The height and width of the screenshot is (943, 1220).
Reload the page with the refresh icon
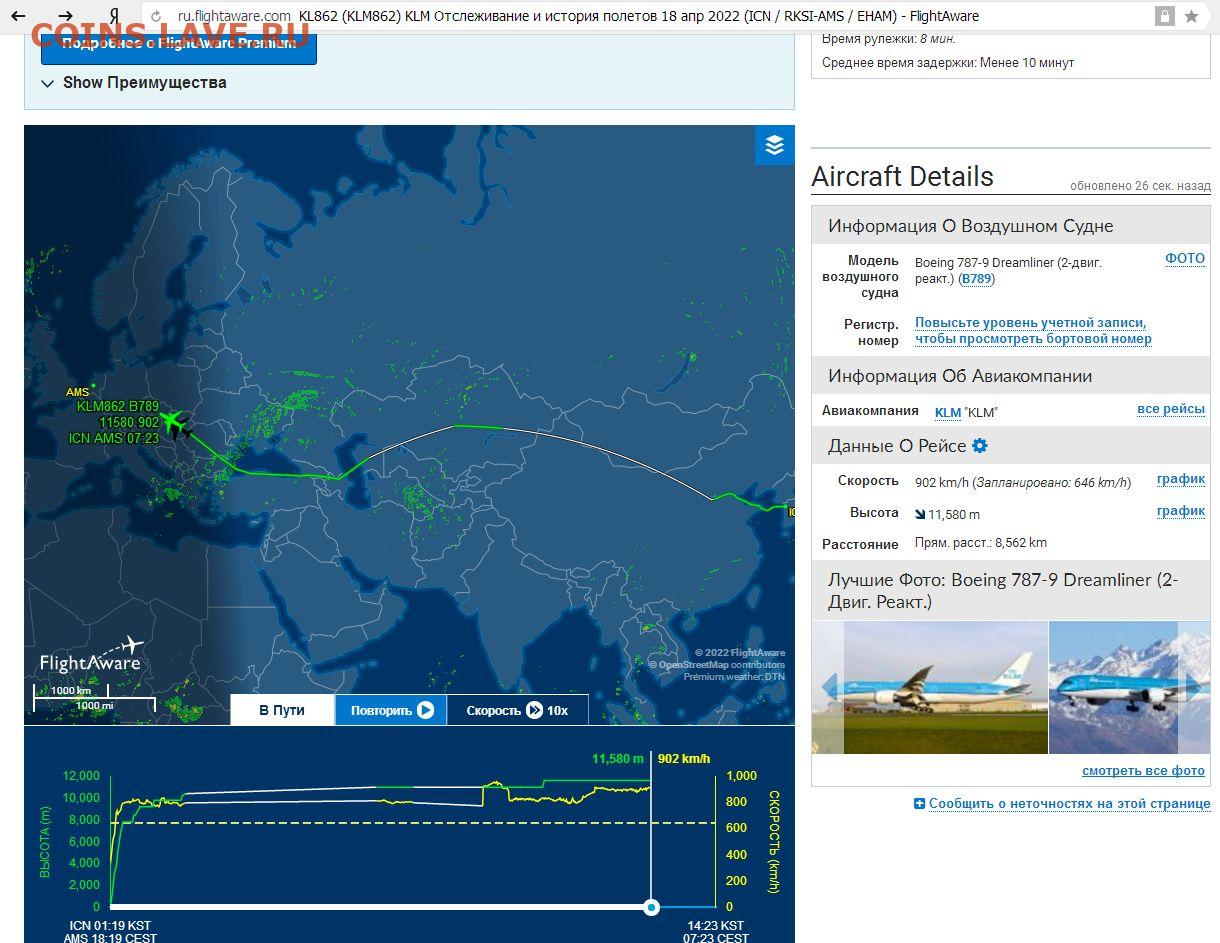coord(157,16)
